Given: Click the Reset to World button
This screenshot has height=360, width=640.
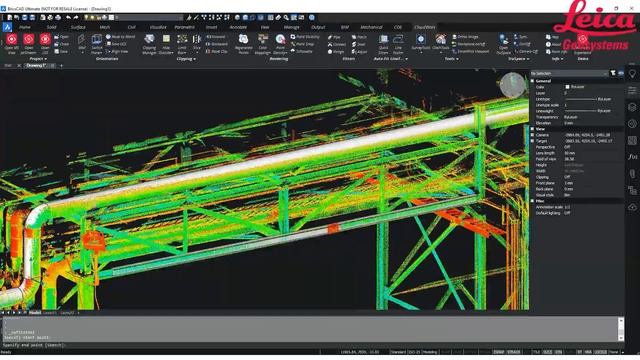Looking at the screenshot, I should 120,37.
